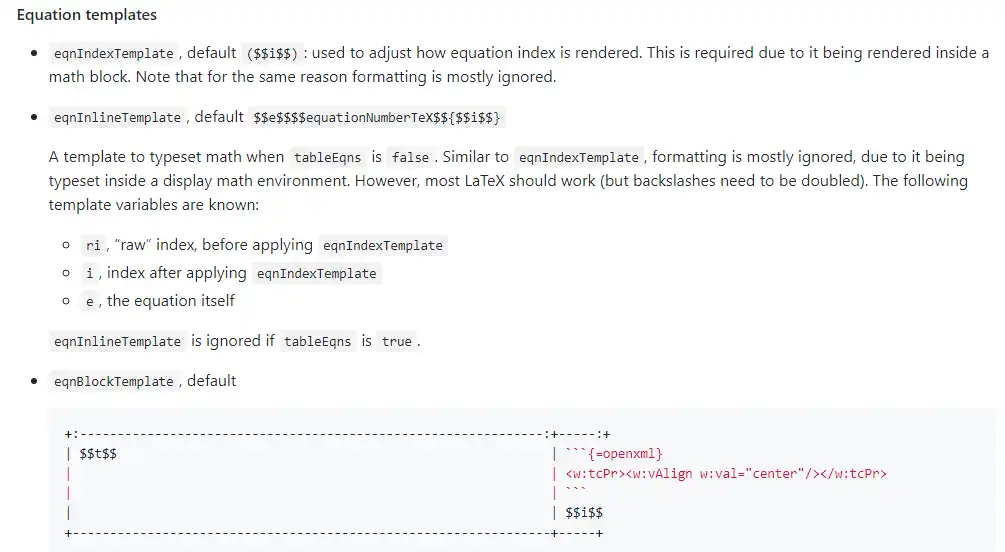Click $$t$$ in the code block
The image size is (1005, 552).
[x=98, y=454]
